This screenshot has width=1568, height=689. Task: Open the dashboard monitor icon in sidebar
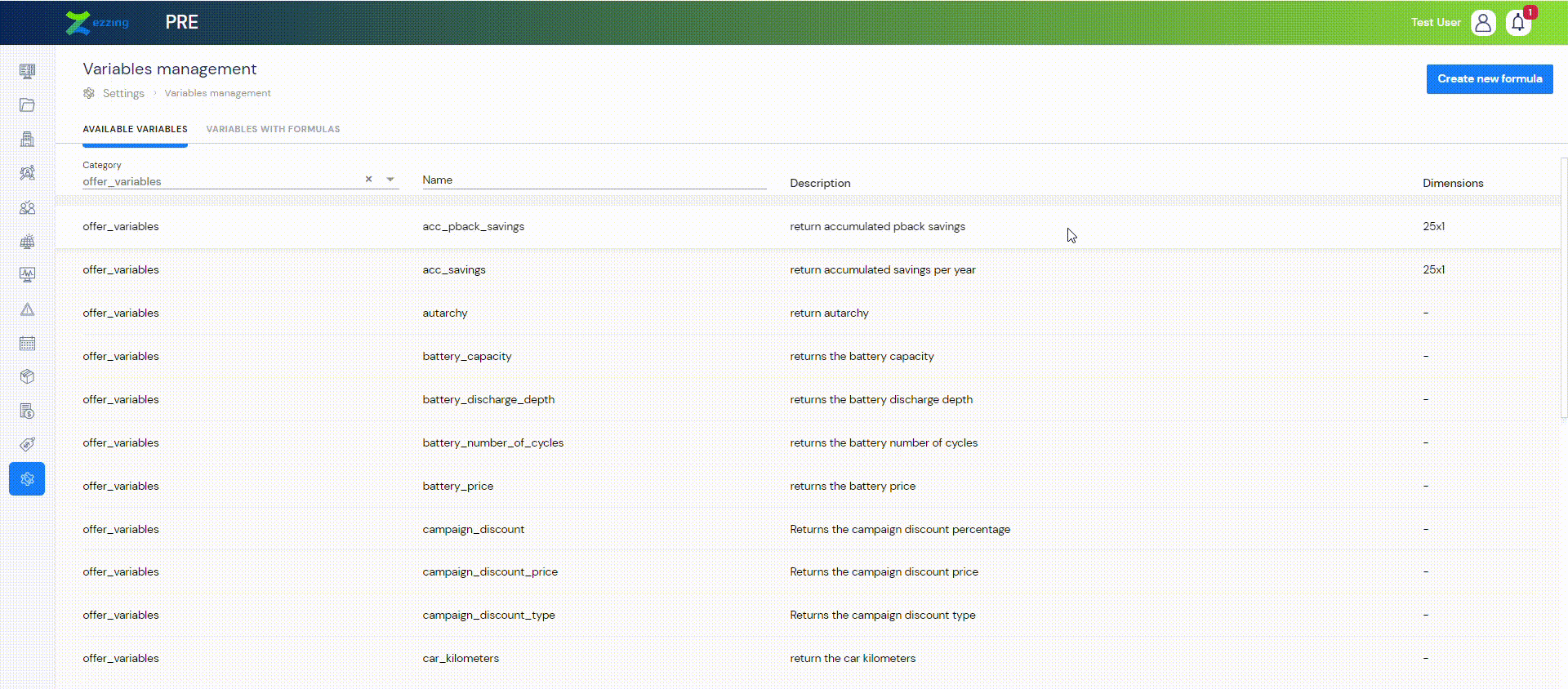(x=27, y=71)
